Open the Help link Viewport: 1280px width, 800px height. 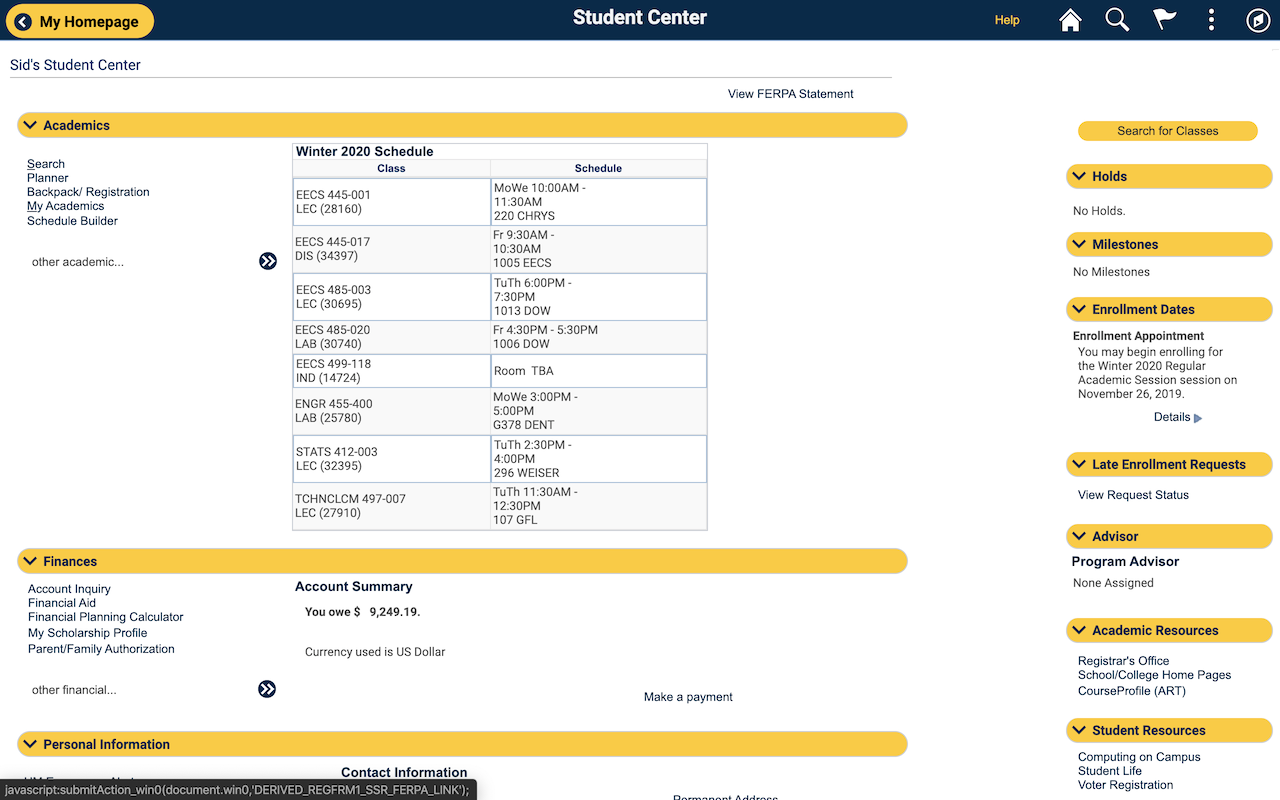(1007, 20)
